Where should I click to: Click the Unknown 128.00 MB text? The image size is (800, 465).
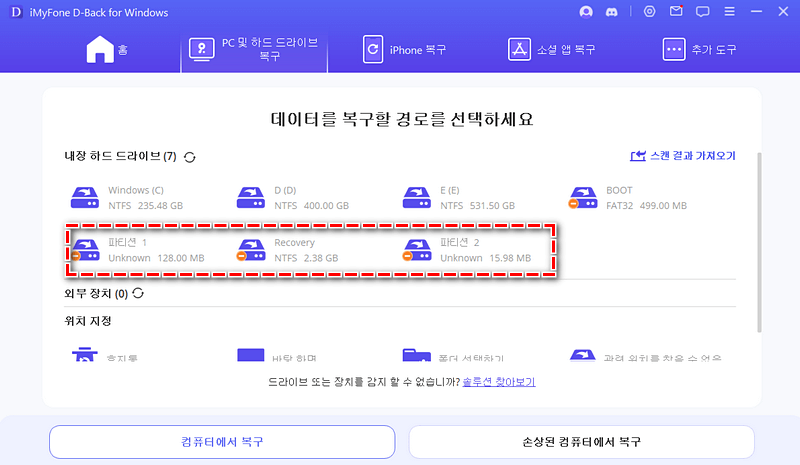(156, 258)
